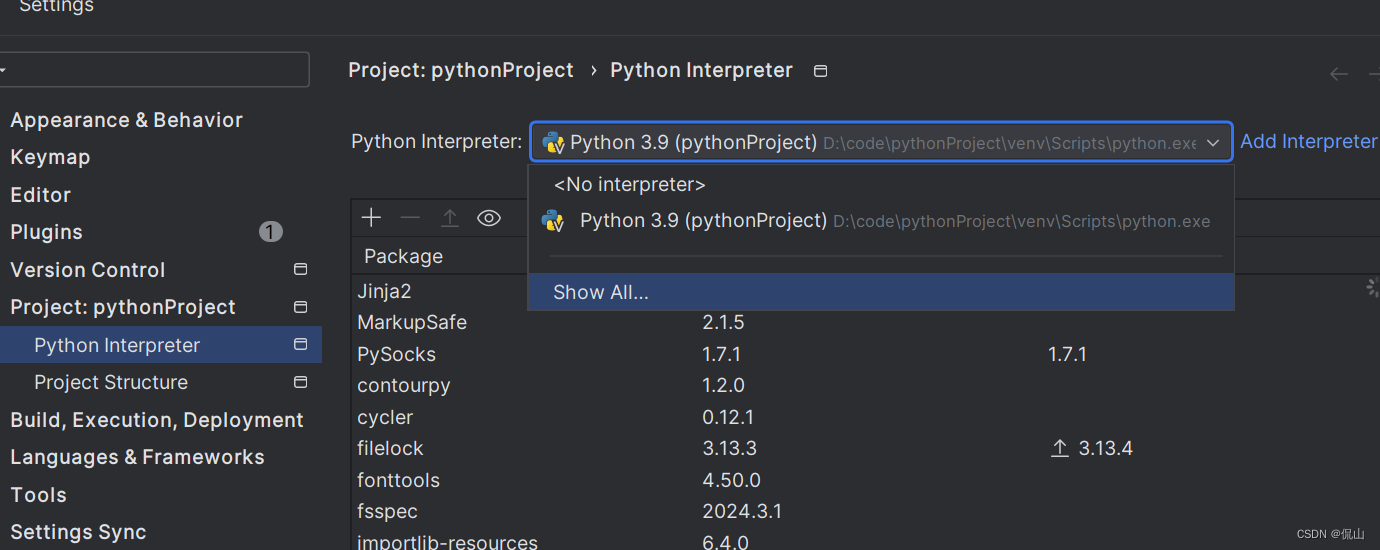Open Appearance & Behavior settings section

click(127, 120)
